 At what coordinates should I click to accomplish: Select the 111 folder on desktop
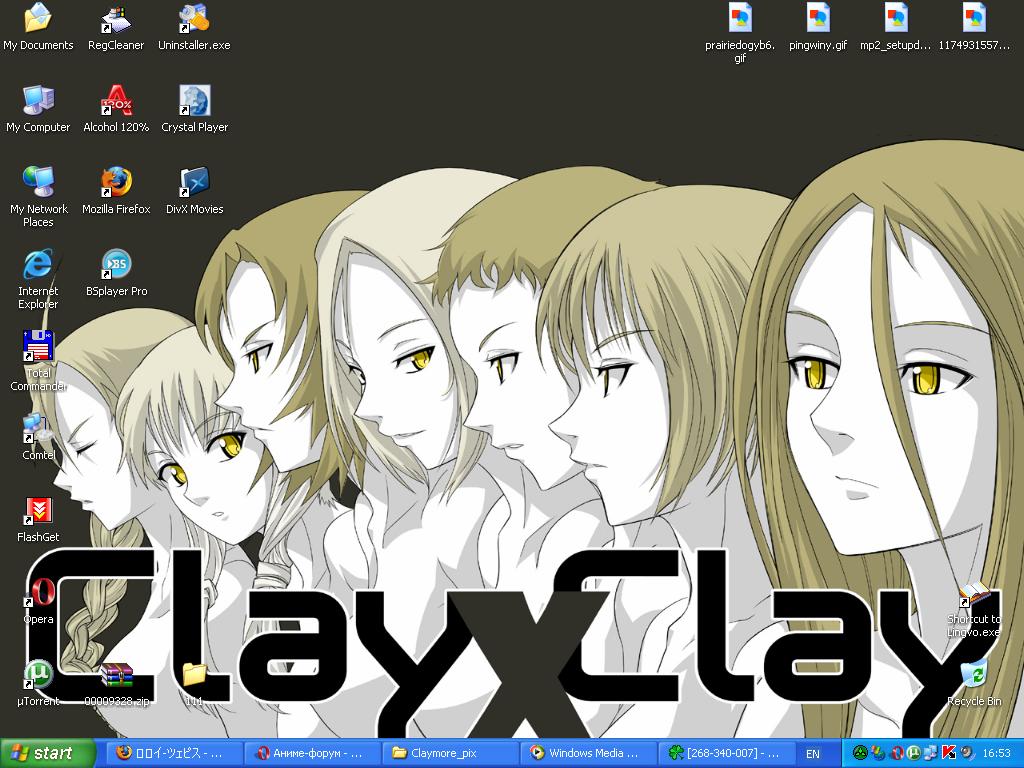[x=194, y=683]
